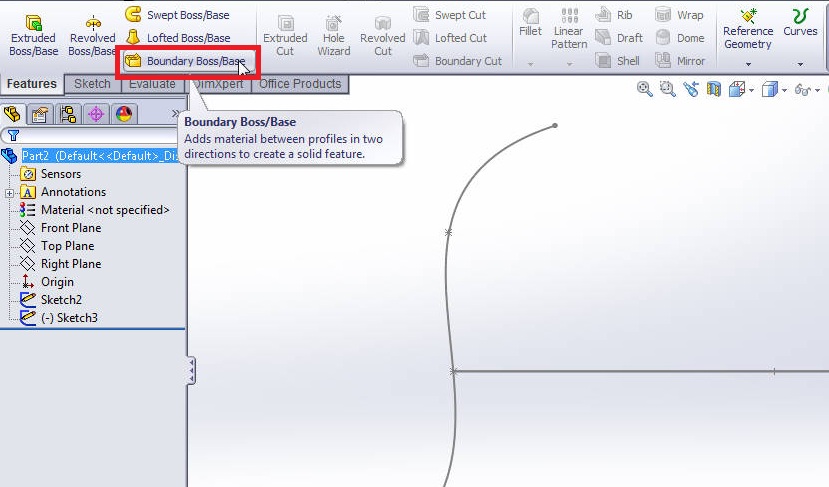
Task: Click the Zoom to Fit icon
Action: coord(644,89)
